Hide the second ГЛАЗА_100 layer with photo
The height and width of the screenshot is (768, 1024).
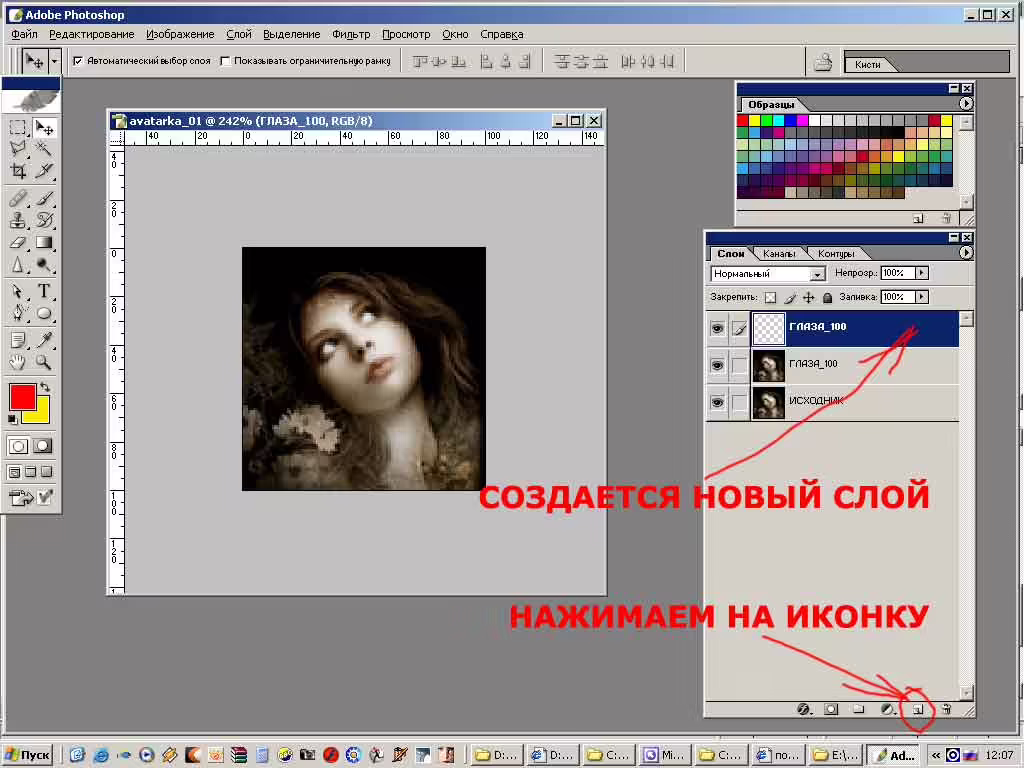pyautogui.click(x=717, y=365)
